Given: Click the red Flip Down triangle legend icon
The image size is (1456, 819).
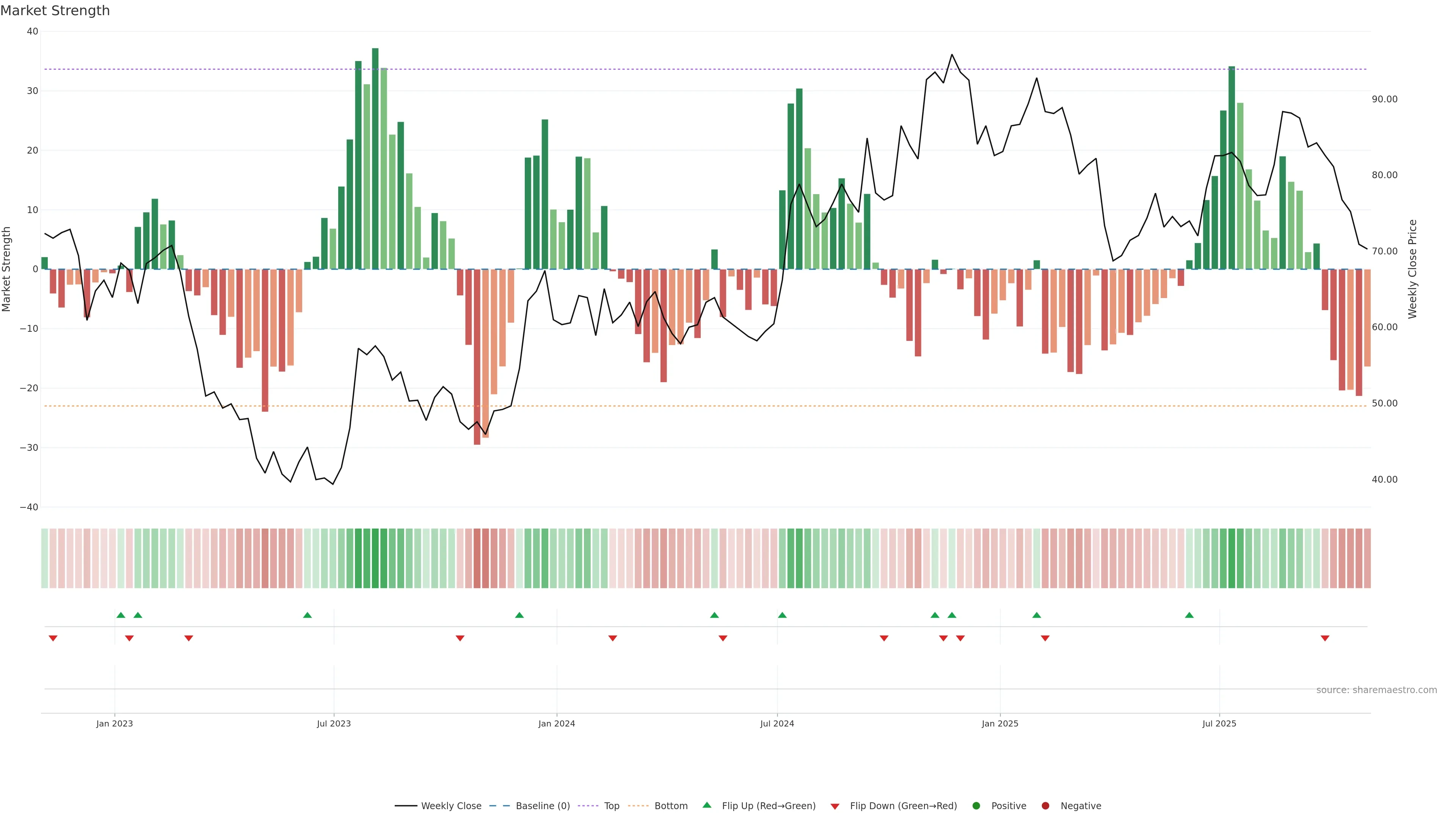Looking at the screenshot, I should tap(835, 806).
